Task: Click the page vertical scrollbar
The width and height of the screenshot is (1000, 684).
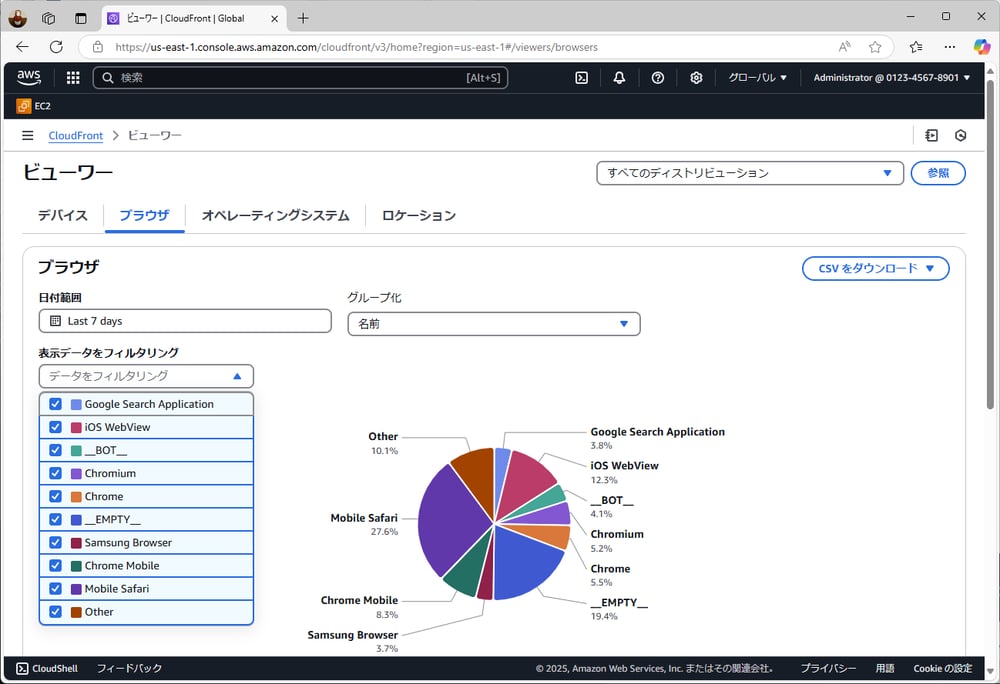Action: point(990,245)
